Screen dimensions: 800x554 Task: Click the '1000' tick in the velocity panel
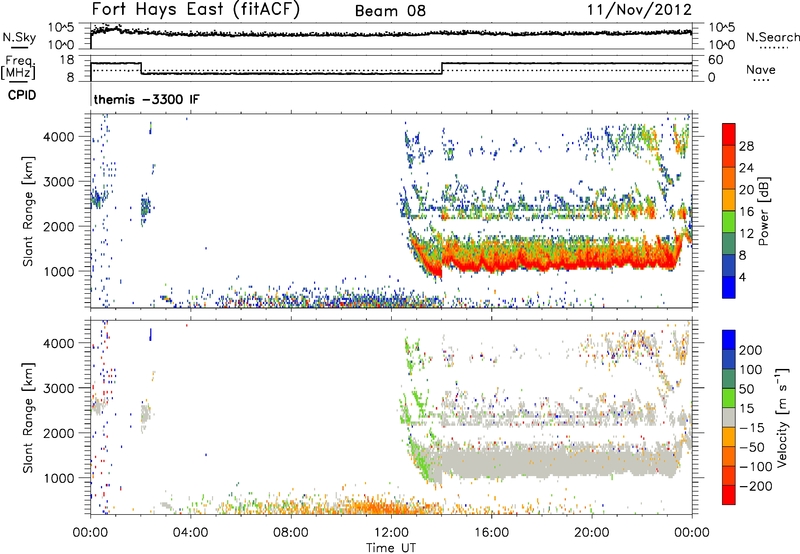[x=59, y=478]
